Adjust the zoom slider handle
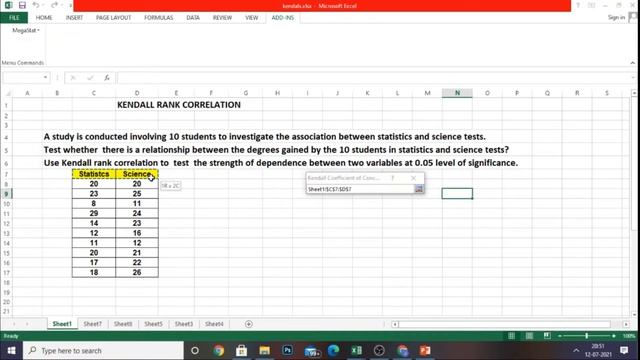640x360 pixels. [x=587, y=336]
